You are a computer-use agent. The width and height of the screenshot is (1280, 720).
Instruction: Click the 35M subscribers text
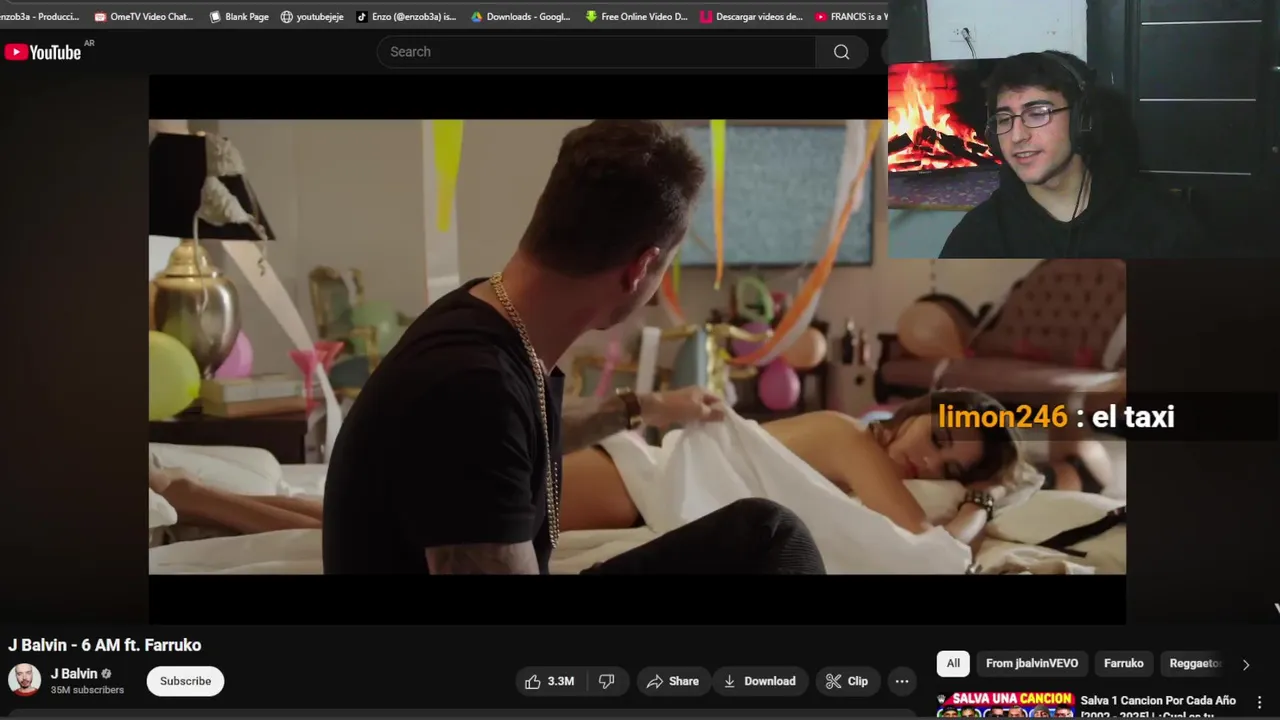coord(87,690)
